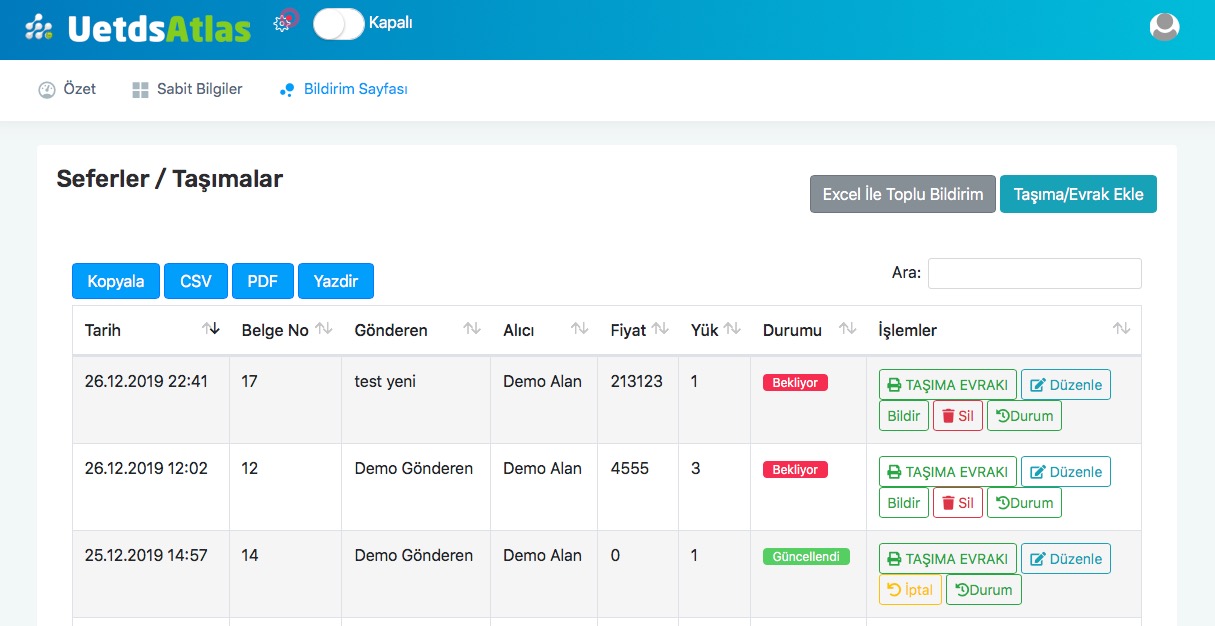This screenshot has width=1215, height=626.
Task: Click İptal for belge 14
Action: [910, 590]
